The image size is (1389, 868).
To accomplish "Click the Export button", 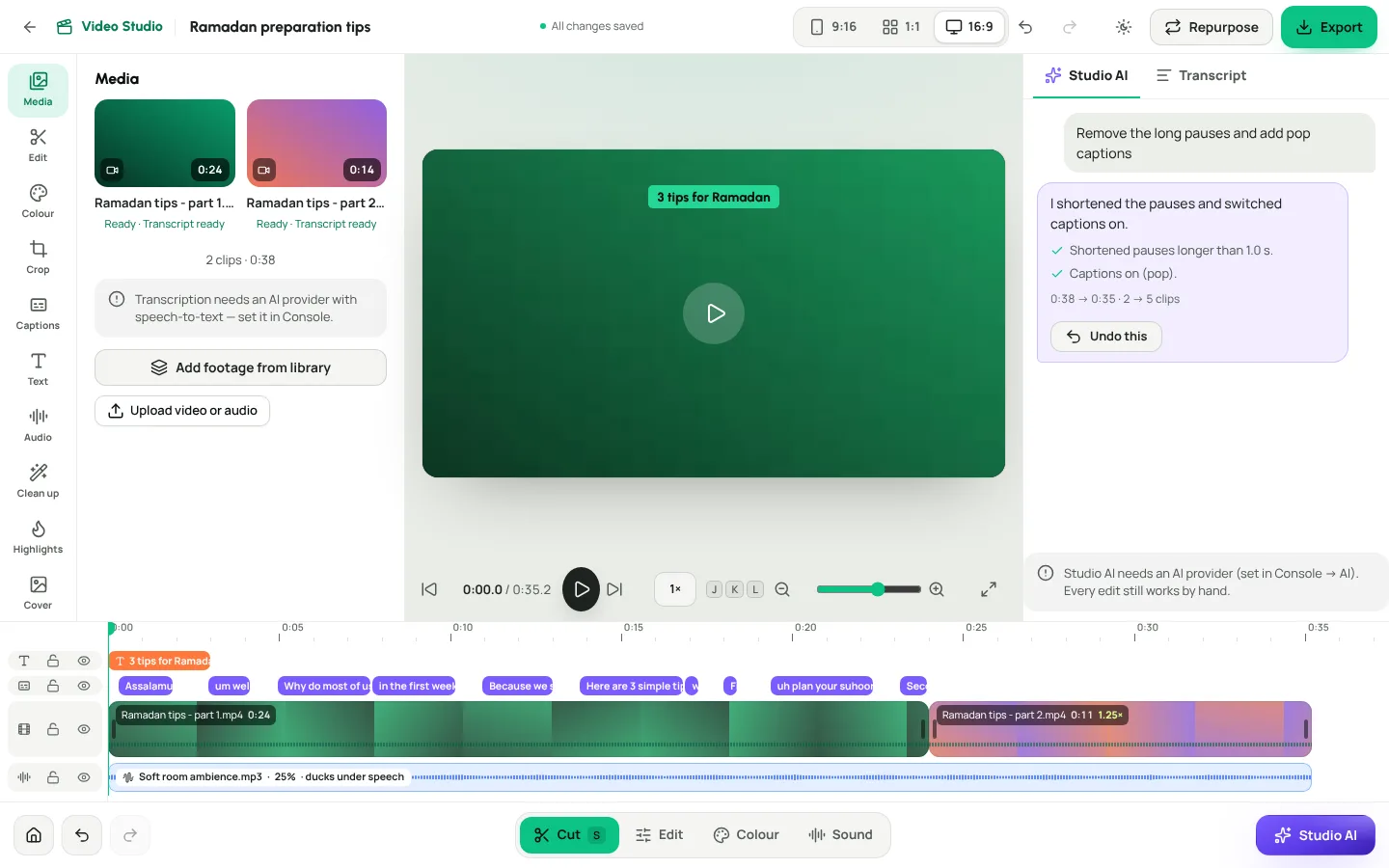I will click(x=1329, y=27).
